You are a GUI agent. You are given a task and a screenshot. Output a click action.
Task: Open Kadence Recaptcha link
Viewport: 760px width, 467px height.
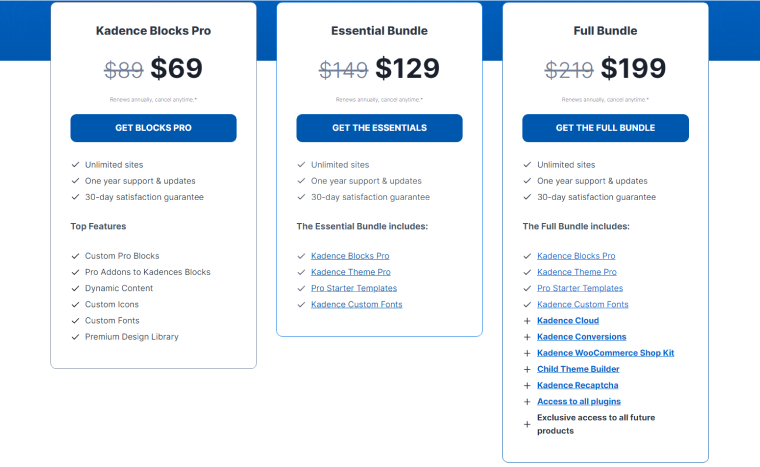pyautogui.click(x=578, y=385)
